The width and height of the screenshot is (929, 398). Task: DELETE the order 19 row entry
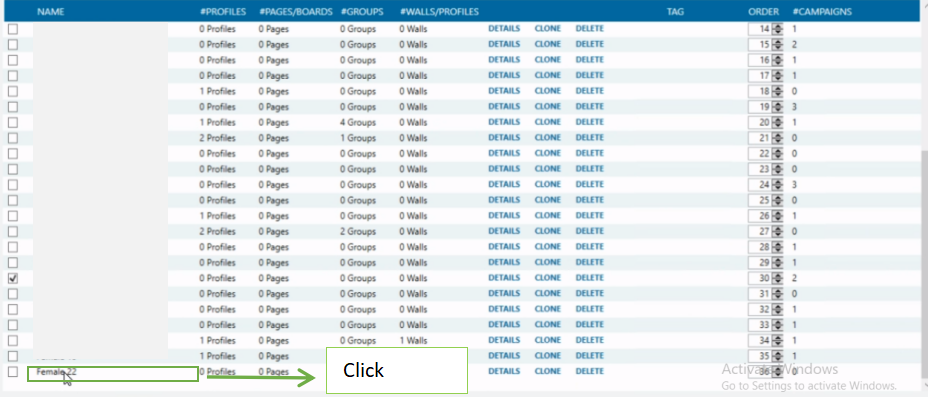[590, 107]
